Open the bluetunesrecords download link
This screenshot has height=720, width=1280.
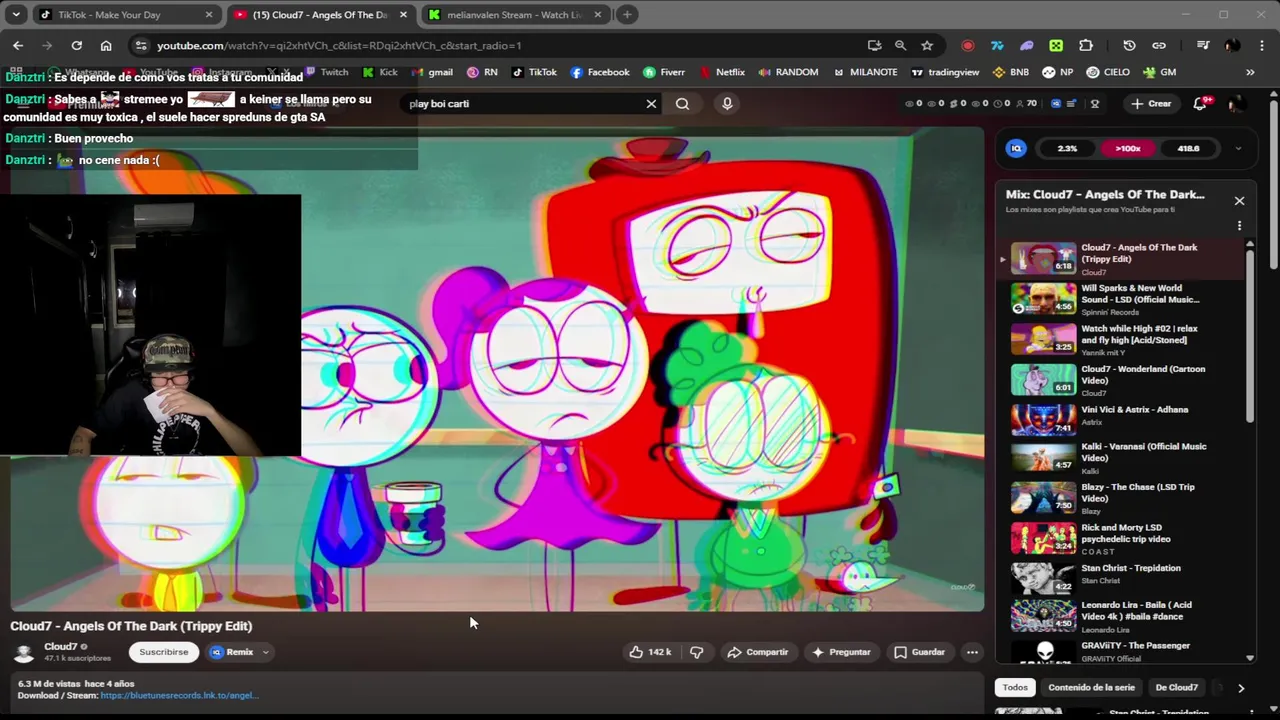pyautogui.click(x=179, y=695)
